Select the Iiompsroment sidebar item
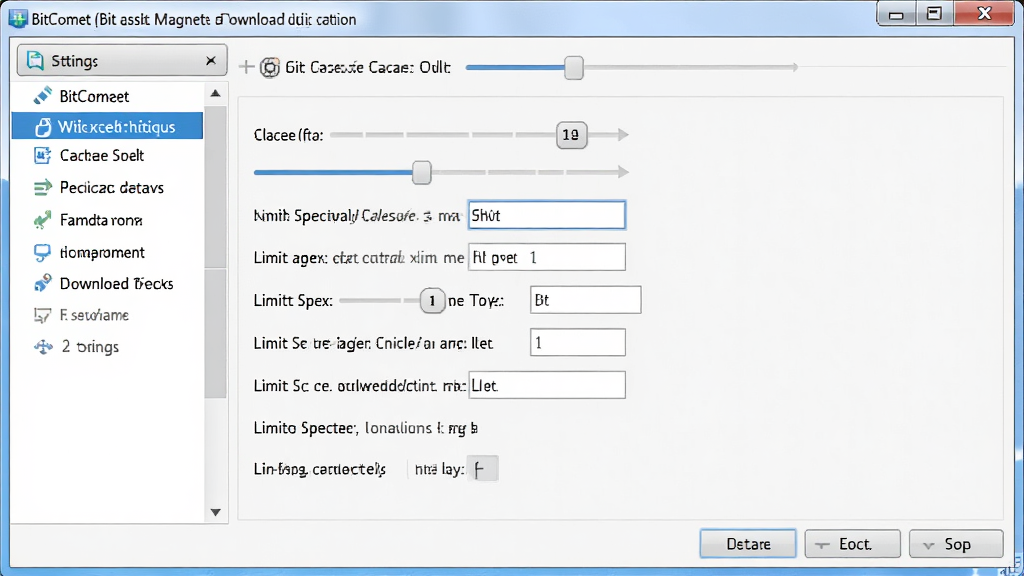This screenshot has height=576, width=1024. pos(107,252)
